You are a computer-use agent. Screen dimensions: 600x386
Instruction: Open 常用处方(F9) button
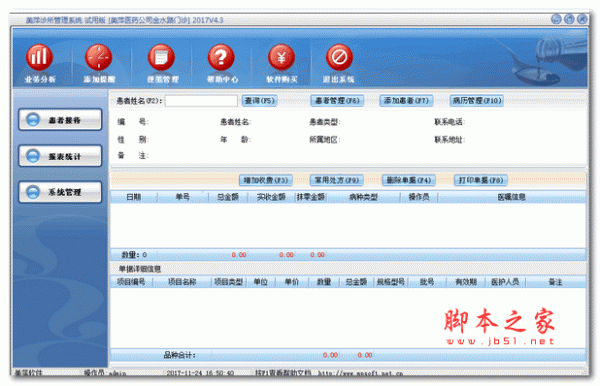point(337,180)
